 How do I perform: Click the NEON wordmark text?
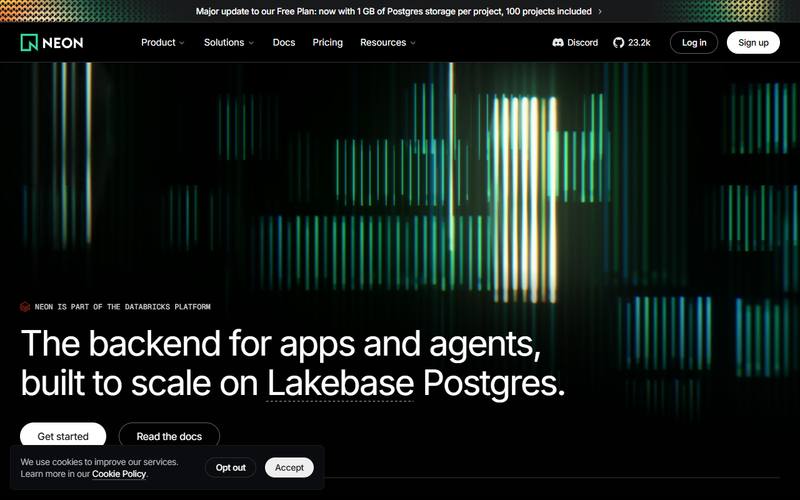[63, 43]
